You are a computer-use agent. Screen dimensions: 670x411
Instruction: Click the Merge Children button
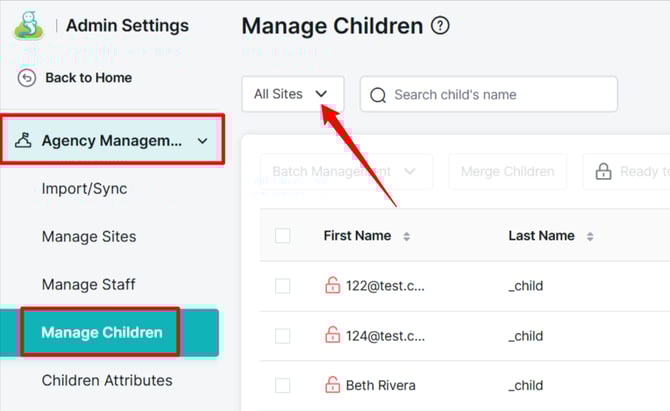click(x=507, y=171)
